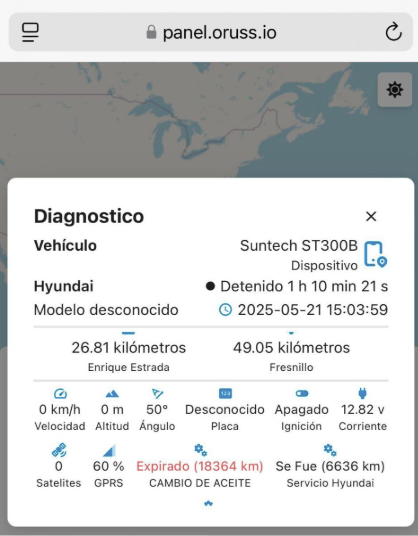Open the browser reader view icon

pos(30,32)
